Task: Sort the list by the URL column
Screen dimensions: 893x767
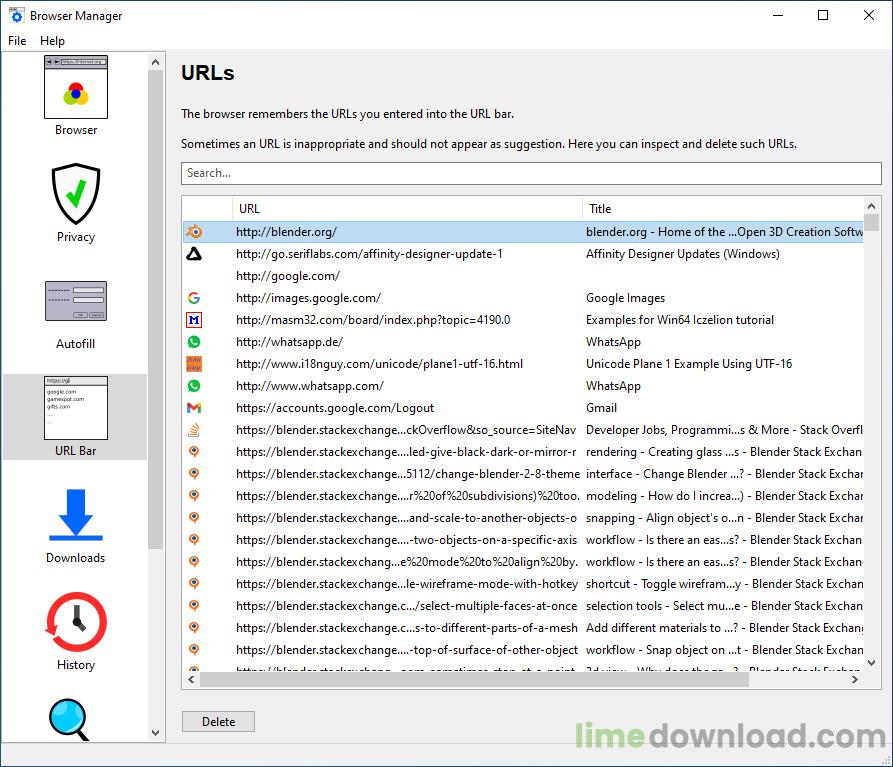Action: click(400, 208)
